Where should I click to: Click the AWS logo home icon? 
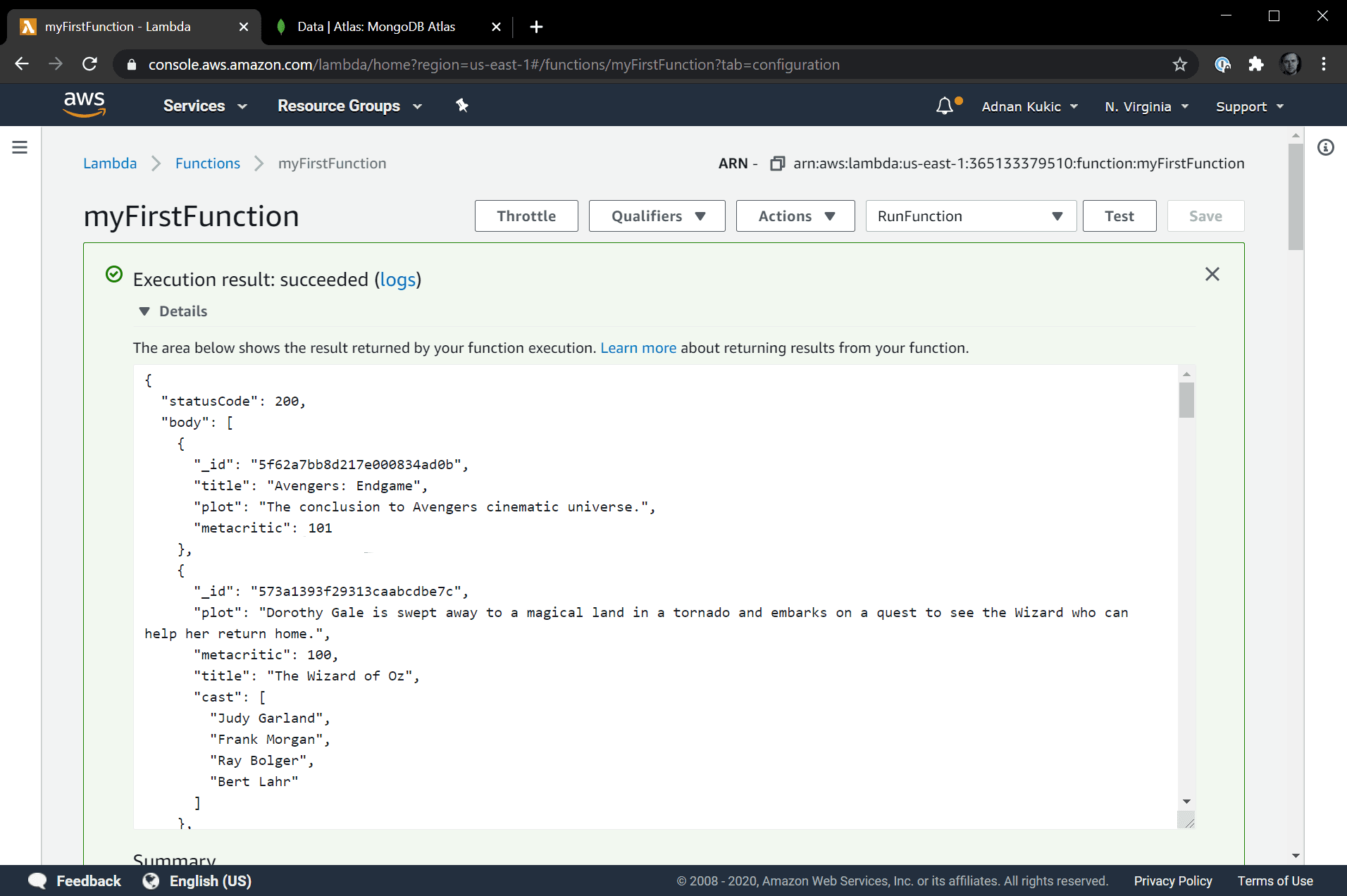(x=84, y=105)
